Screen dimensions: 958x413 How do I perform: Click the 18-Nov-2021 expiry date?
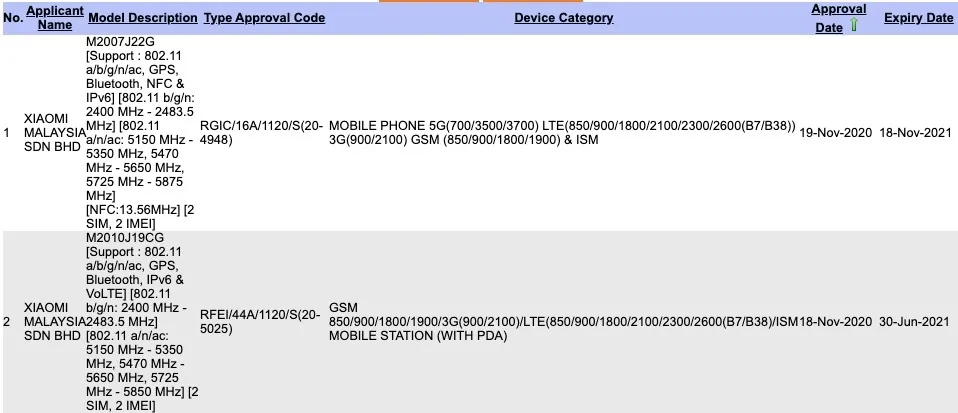(x=917, y=133)
